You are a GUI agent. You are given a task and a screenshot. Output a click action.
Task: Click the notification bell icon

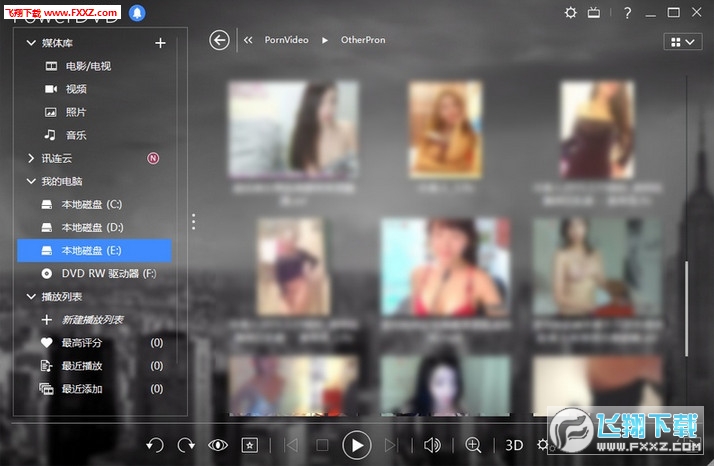136,13
